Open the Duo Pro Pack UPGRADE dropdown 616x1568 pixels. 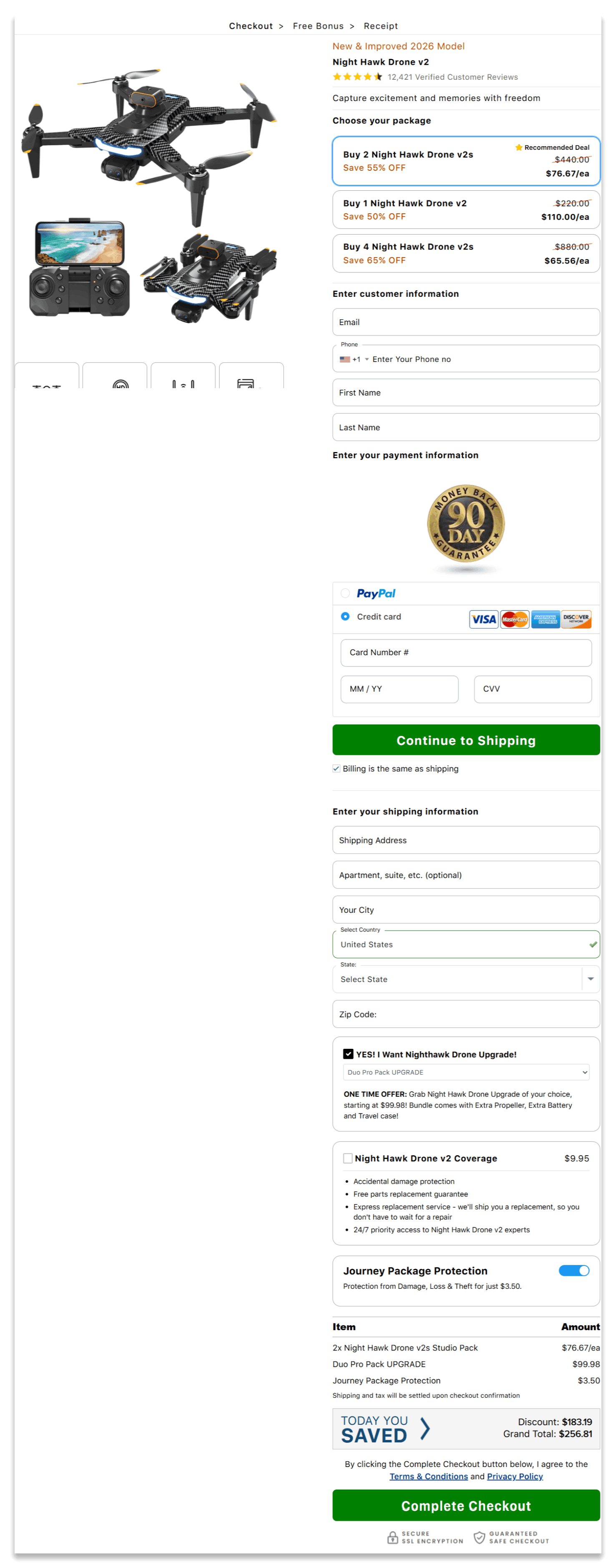coord(466,1073)
